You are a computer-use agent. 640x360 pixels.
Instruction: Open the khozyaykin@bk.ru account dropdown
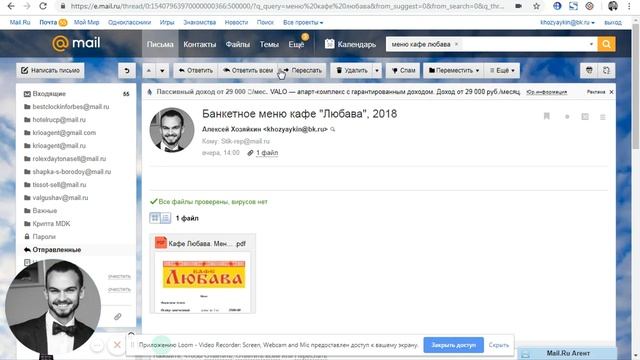pyautogui.click(x=567, y=22)
